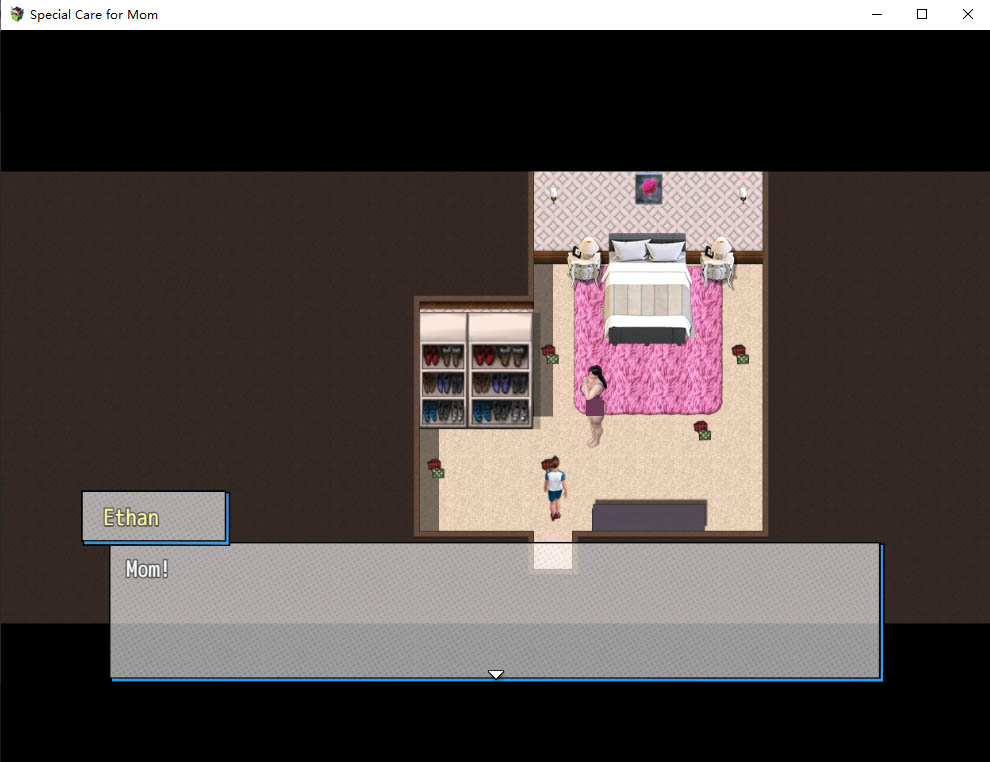Viewport: 990px width, 762px height.
Task: Click the dialogue continue arrow indicator
Action: click(495, 674)
